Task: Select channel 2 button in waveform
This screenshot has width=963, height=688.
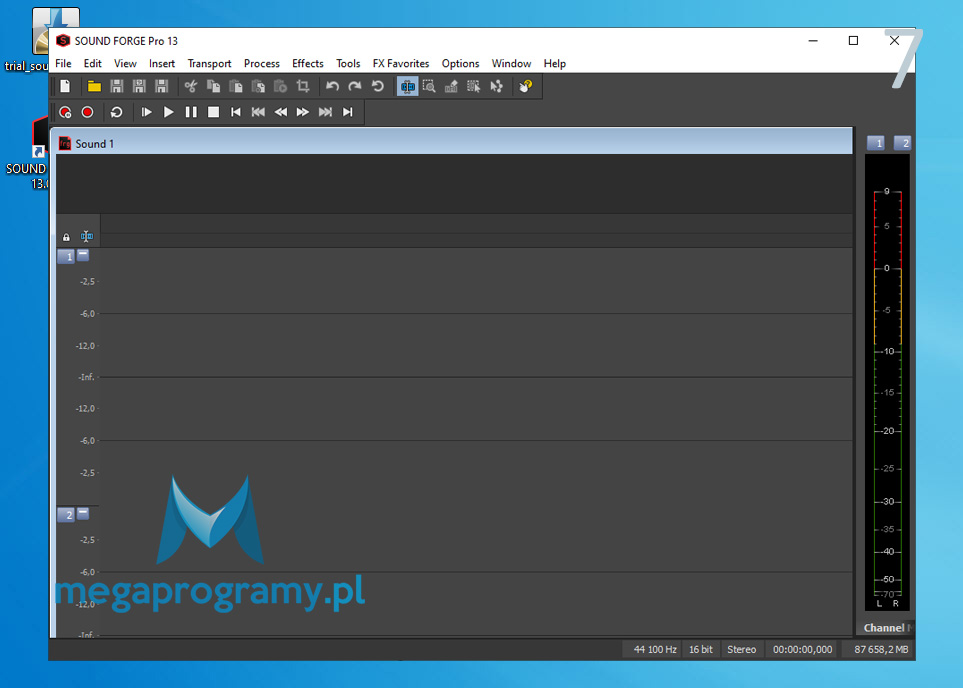Action: click(x=66, y=515)
